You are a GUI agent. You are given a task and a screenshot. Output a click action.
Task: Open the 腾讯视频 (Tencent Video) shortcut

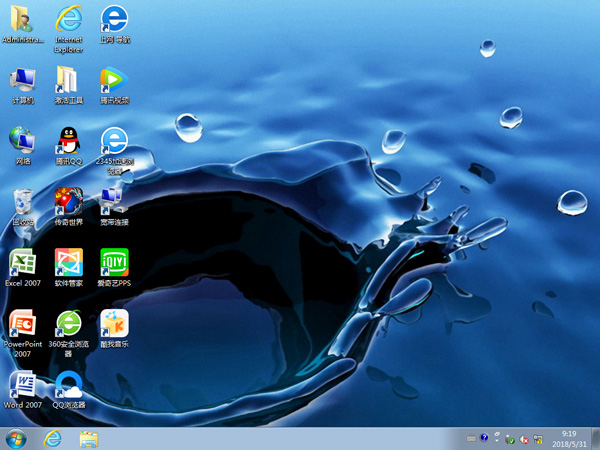click(x=114, y=80)
